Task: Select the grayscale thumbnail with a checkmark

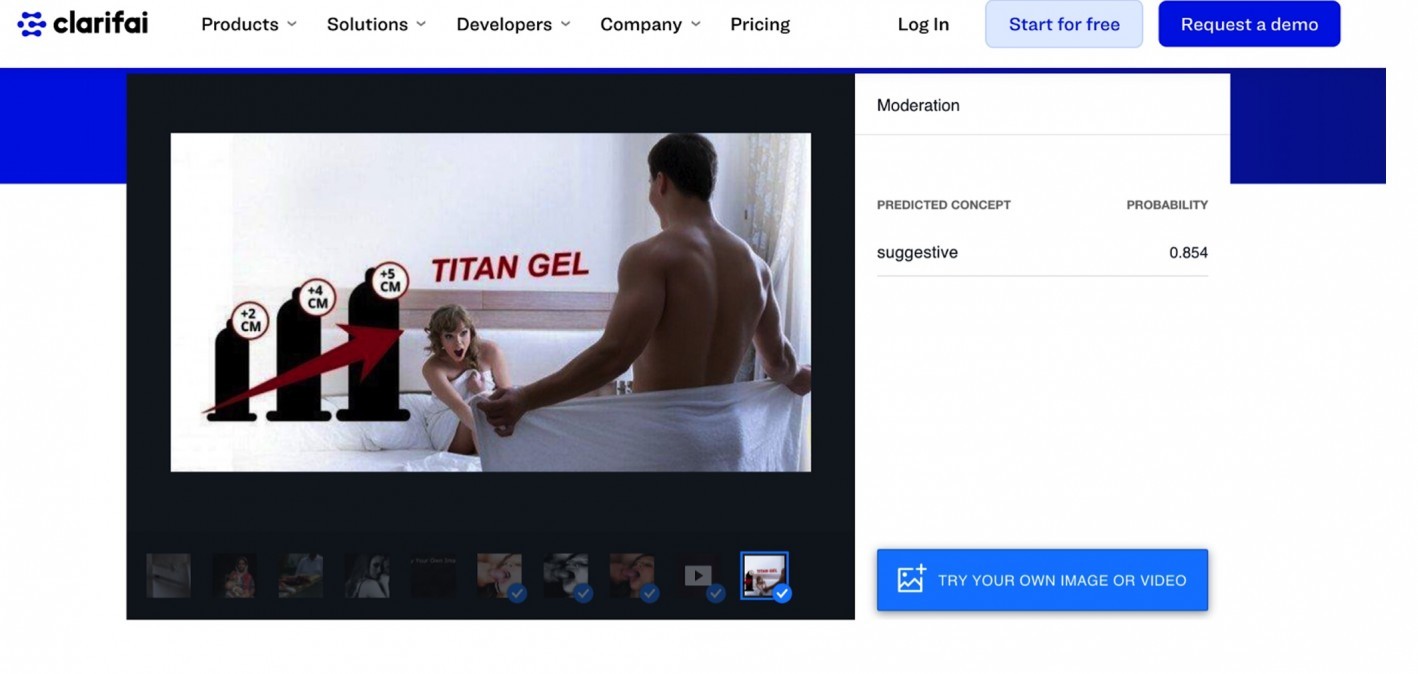Action: [x=565, y=575]
